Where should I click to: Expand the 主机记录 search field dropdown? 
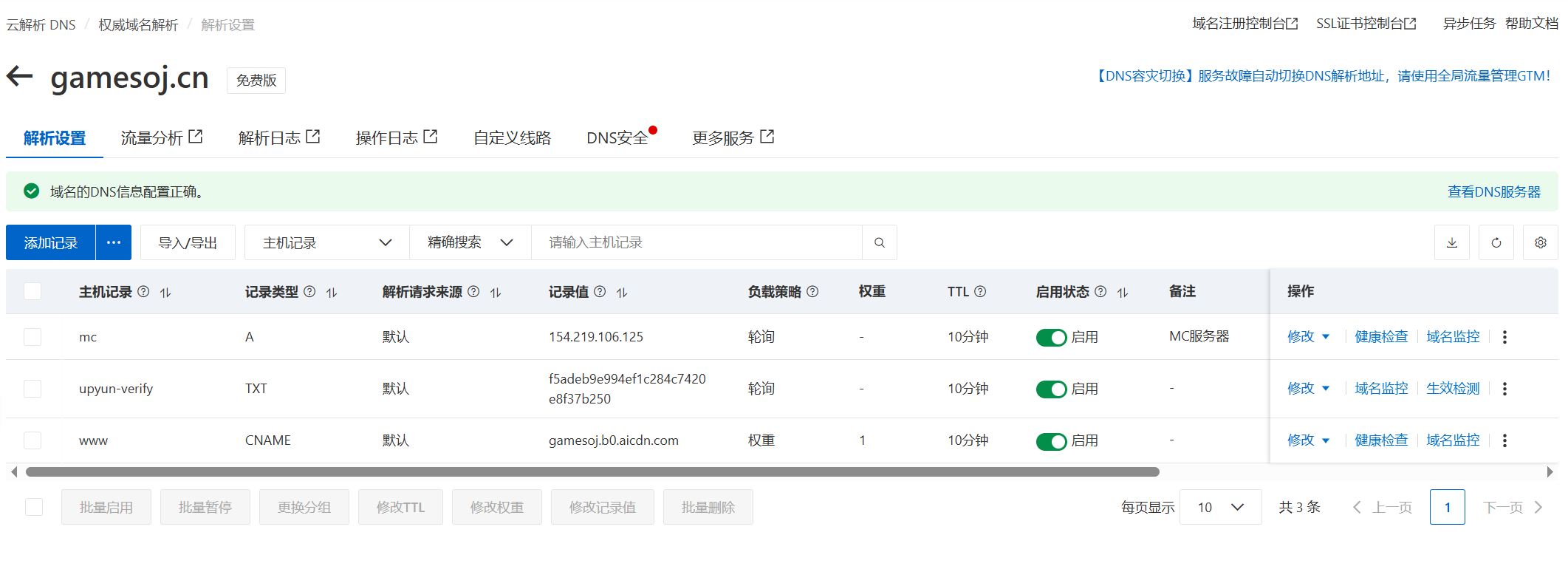326,242
